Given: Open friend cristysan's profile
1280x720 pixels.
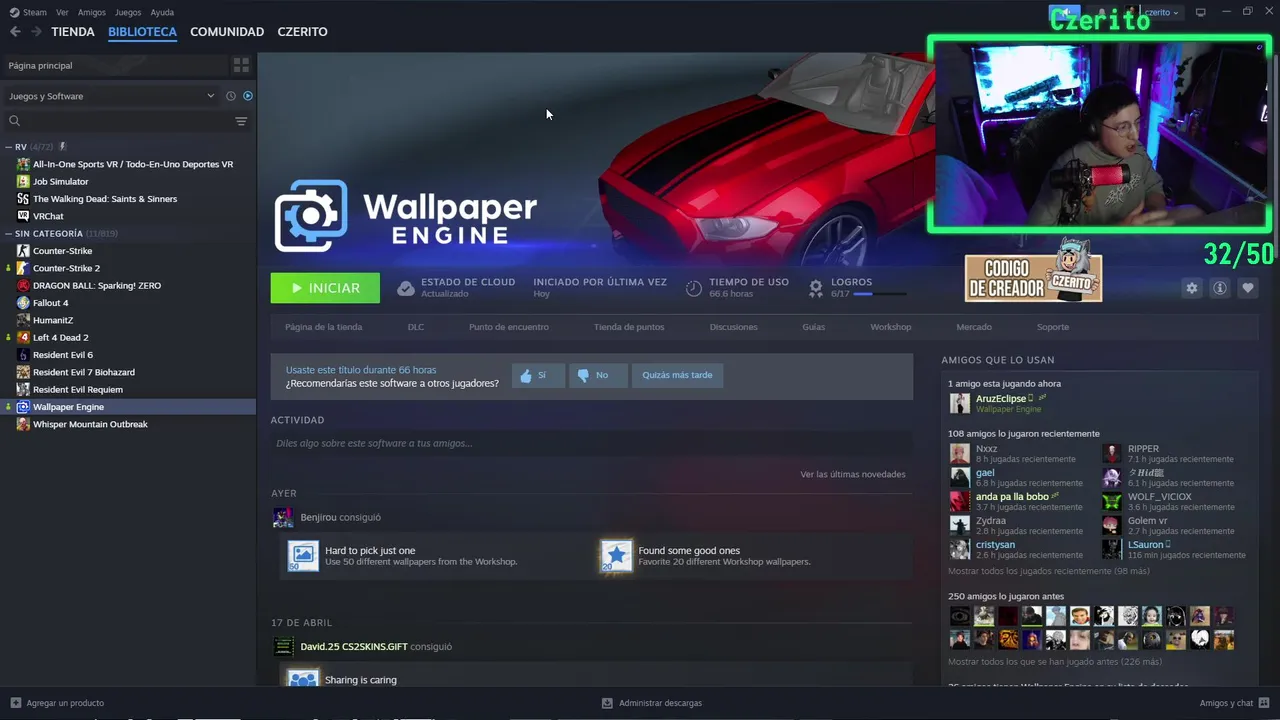Looking at the screenshot, I should coord(995,545).
